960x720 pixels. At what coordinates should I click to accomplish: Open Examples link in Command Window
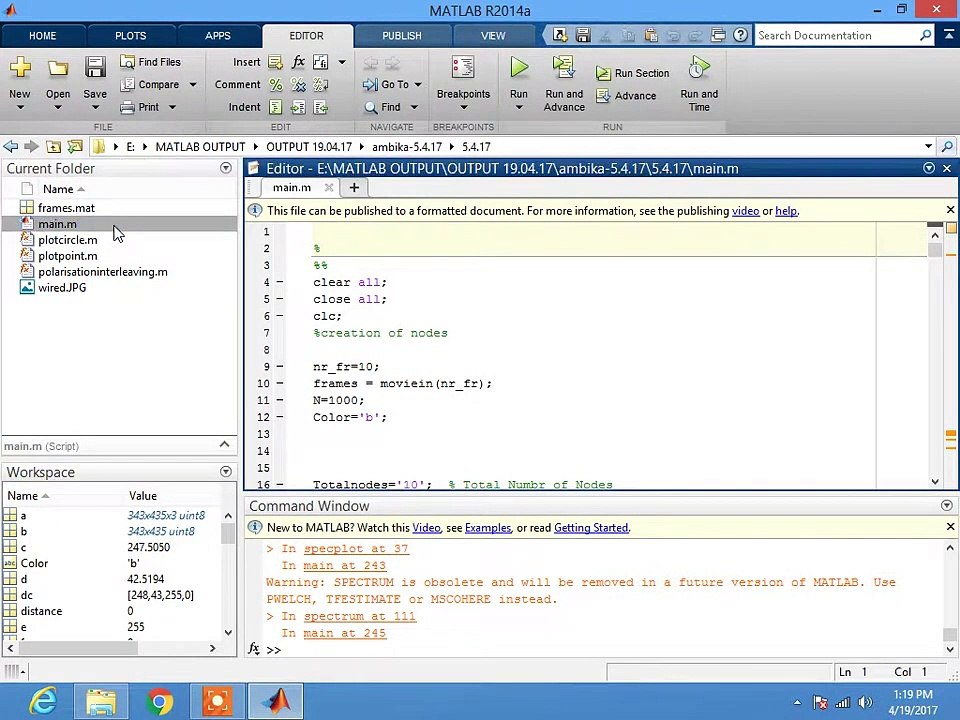click(488, 528)
